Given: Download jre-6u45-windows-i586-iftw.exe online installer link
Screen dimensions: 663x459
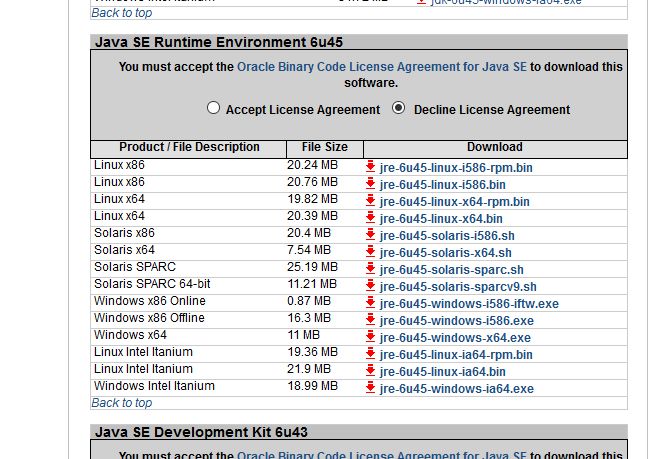Looking at the screenshot, I should [x=469, y=304].
